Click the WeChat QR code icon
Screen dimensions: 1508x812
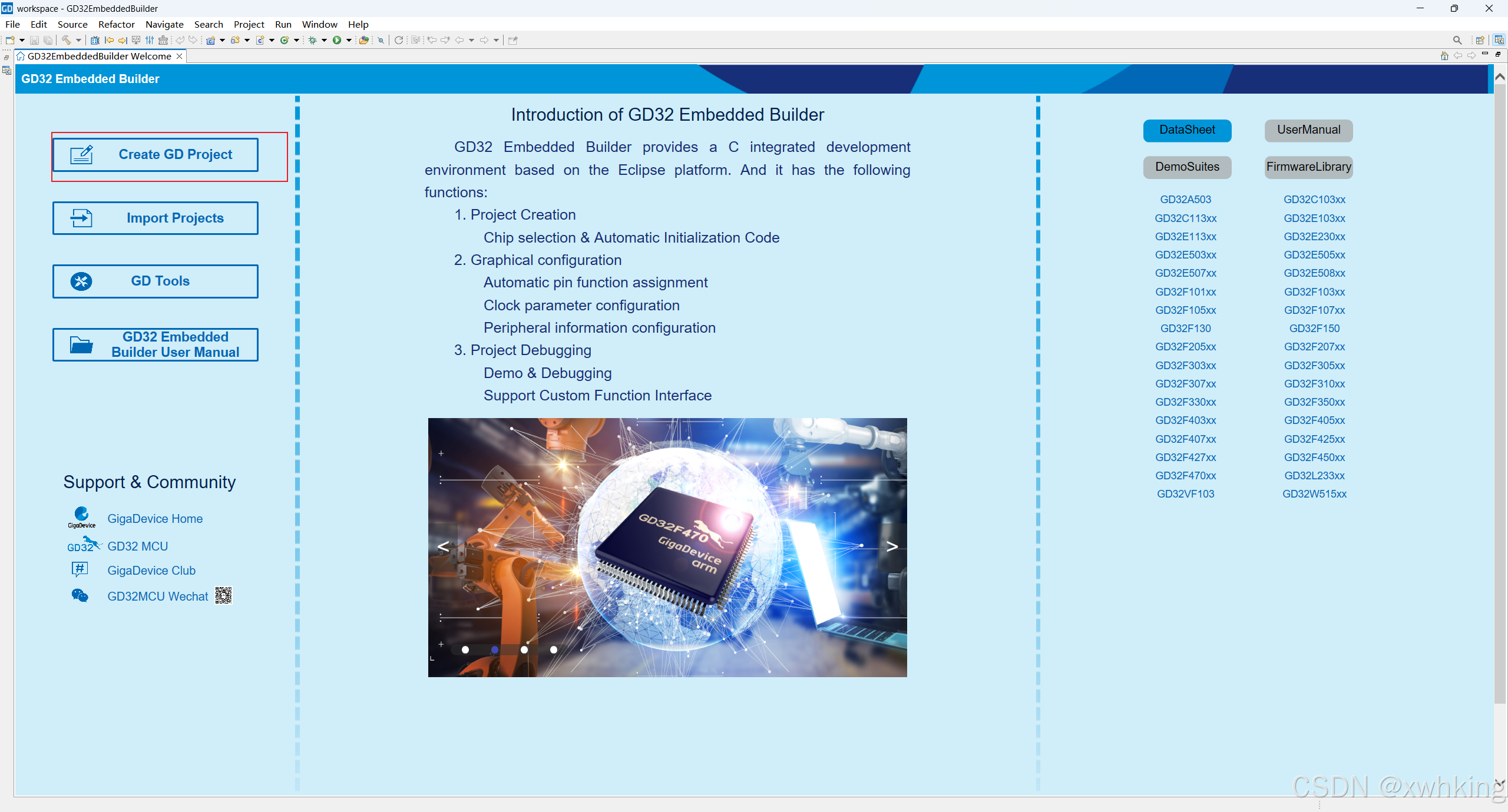pos(223,596)
